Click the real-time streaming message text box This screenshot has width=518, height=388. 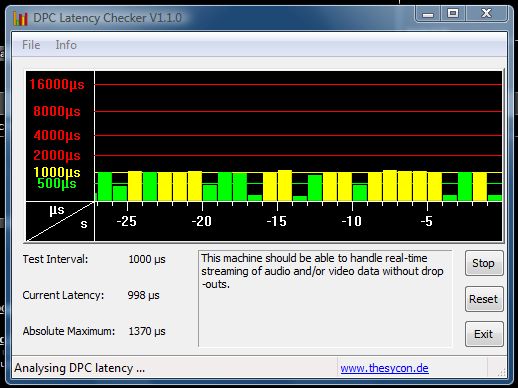(325, 299)
